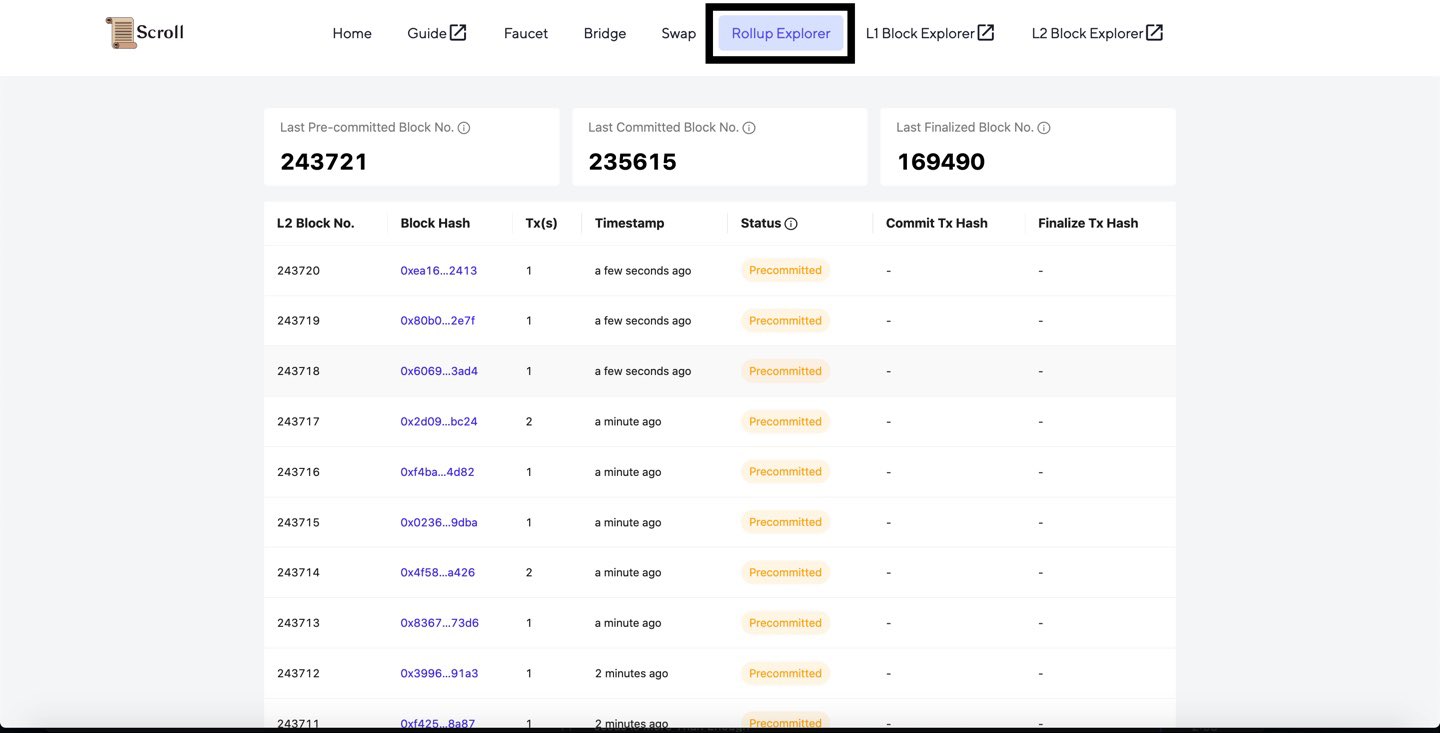The image size is (1440, 733).
Task: Click the Precommitted badge for block 243717
Action: click(785, 422)
